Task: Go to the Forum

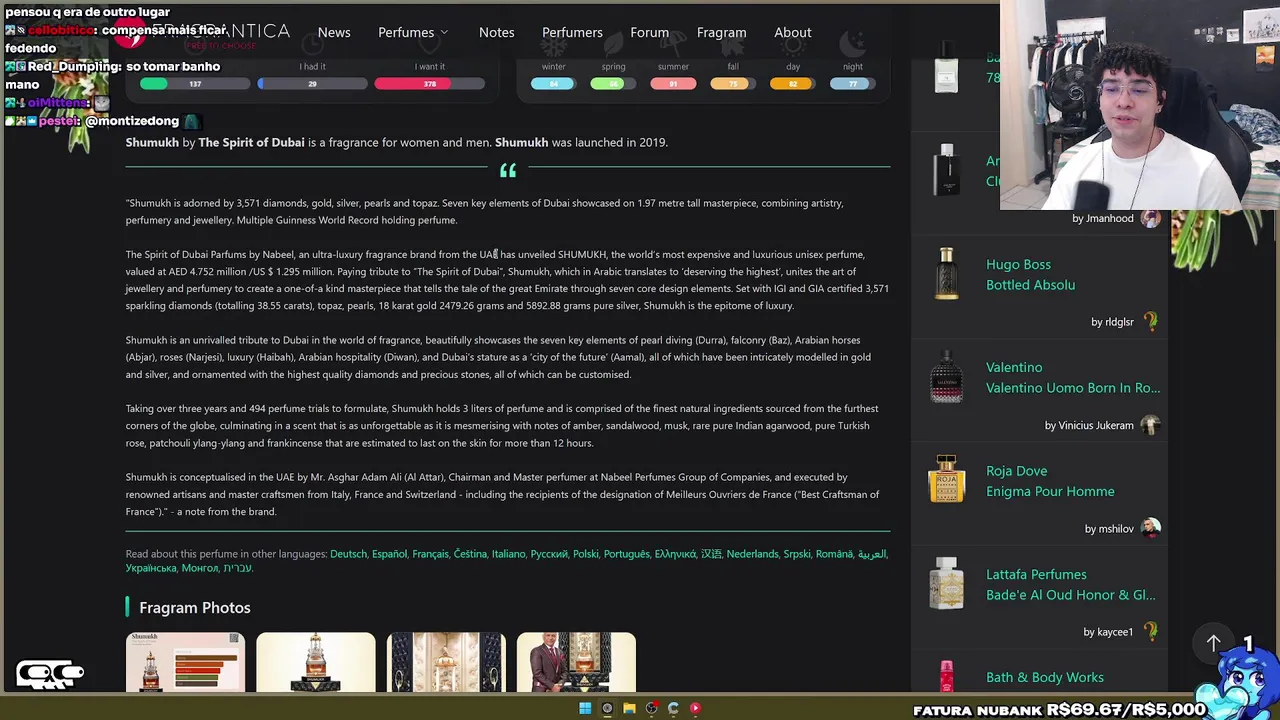Action: point(649,32)
